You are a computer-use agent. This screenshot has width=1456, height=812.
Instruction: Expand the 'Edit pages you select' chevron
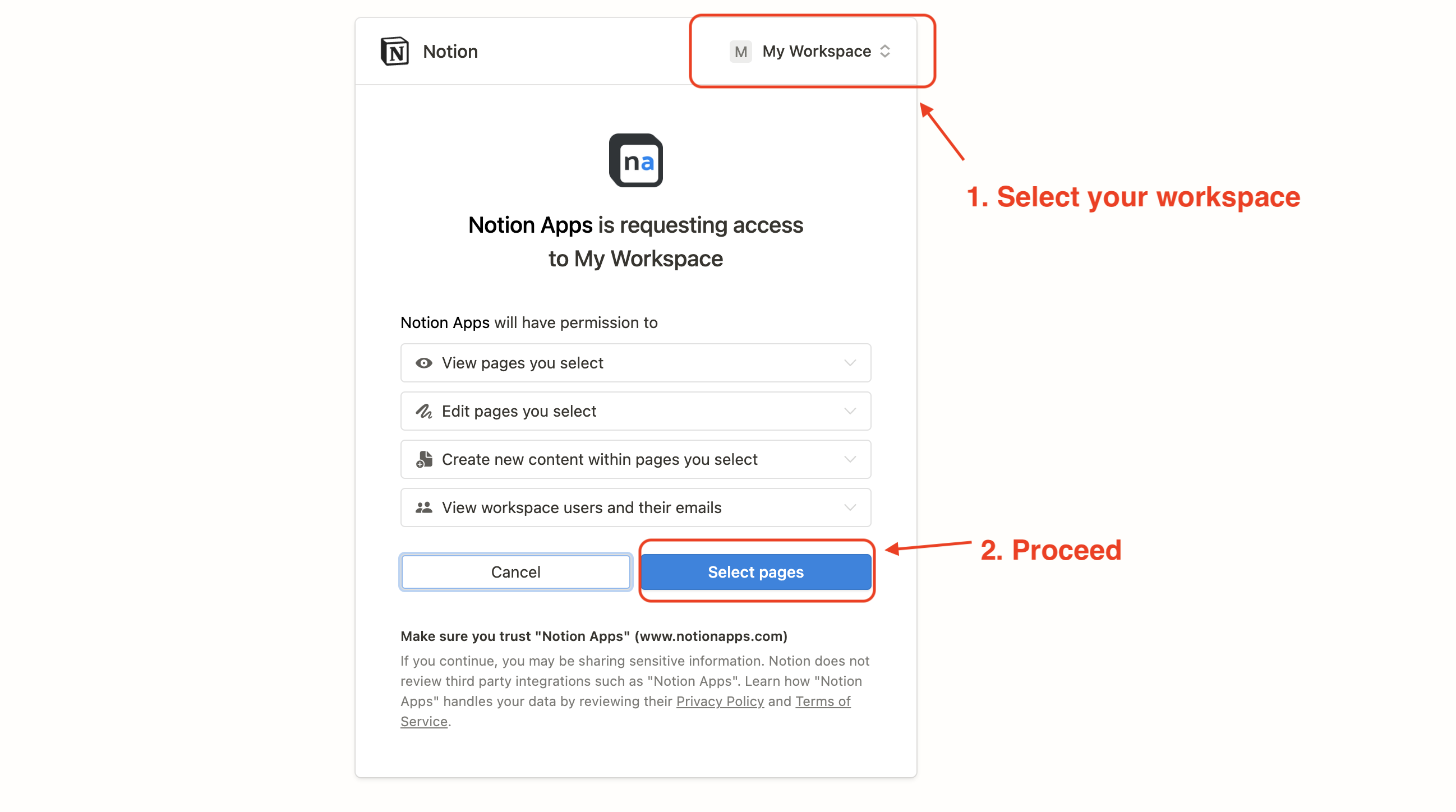pyautogui.click(x=850, y=411)
